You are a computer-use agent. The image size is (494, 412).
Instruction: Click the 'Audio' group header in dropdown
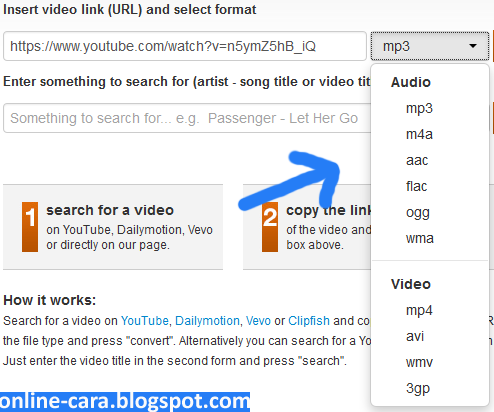coord(411,82)
